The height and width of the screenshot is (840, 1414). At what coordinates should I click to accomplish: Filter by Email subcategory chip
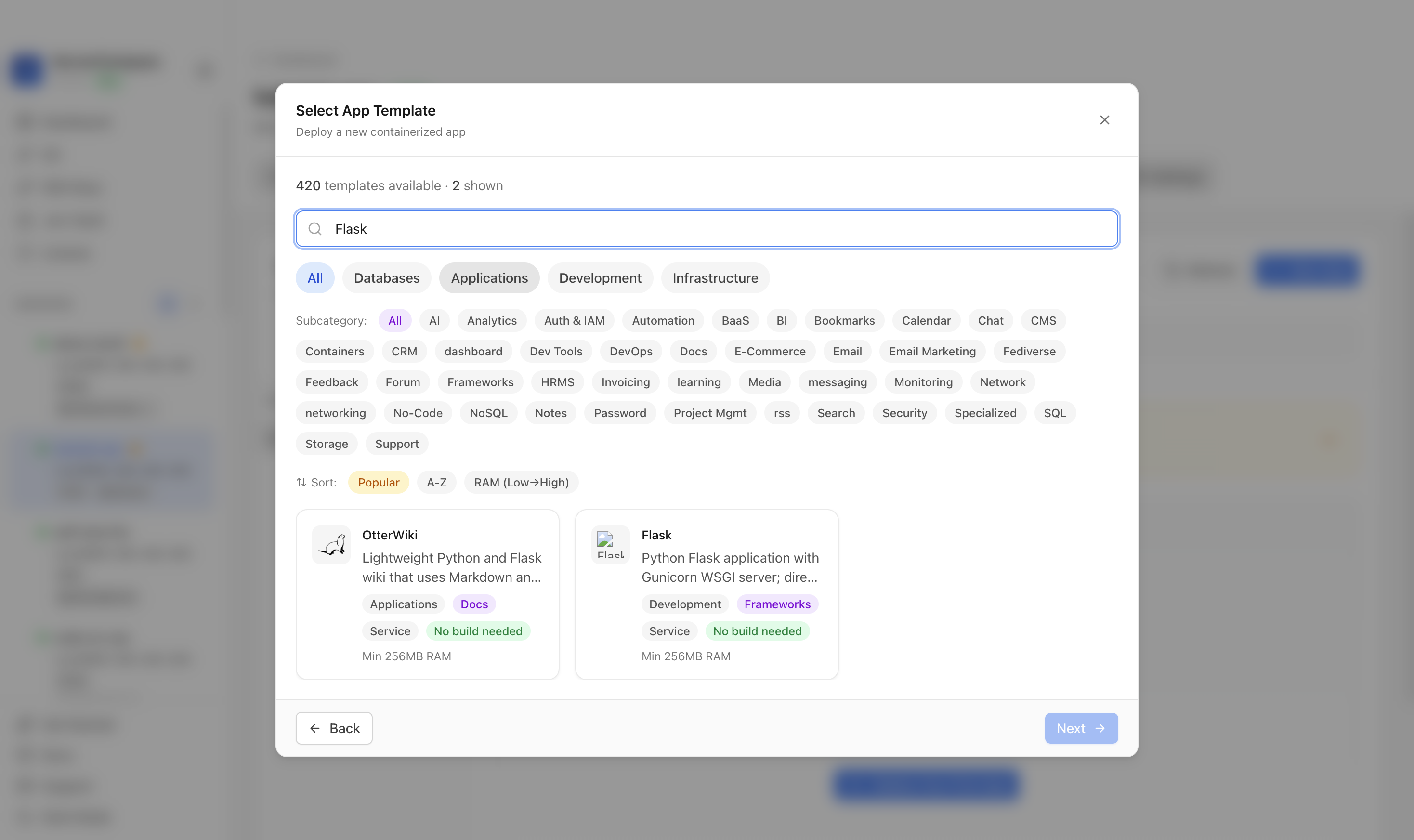point(847,352)
